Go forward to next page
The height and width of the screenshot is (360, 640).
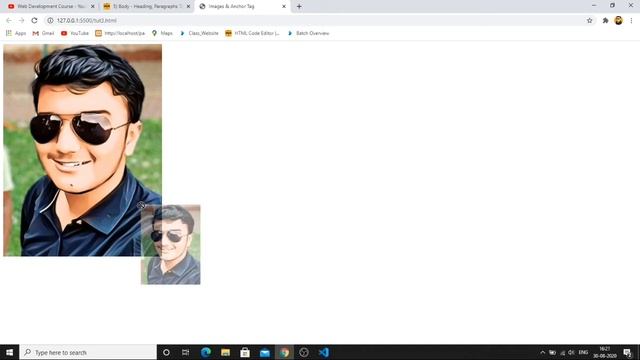click(22, 20)
